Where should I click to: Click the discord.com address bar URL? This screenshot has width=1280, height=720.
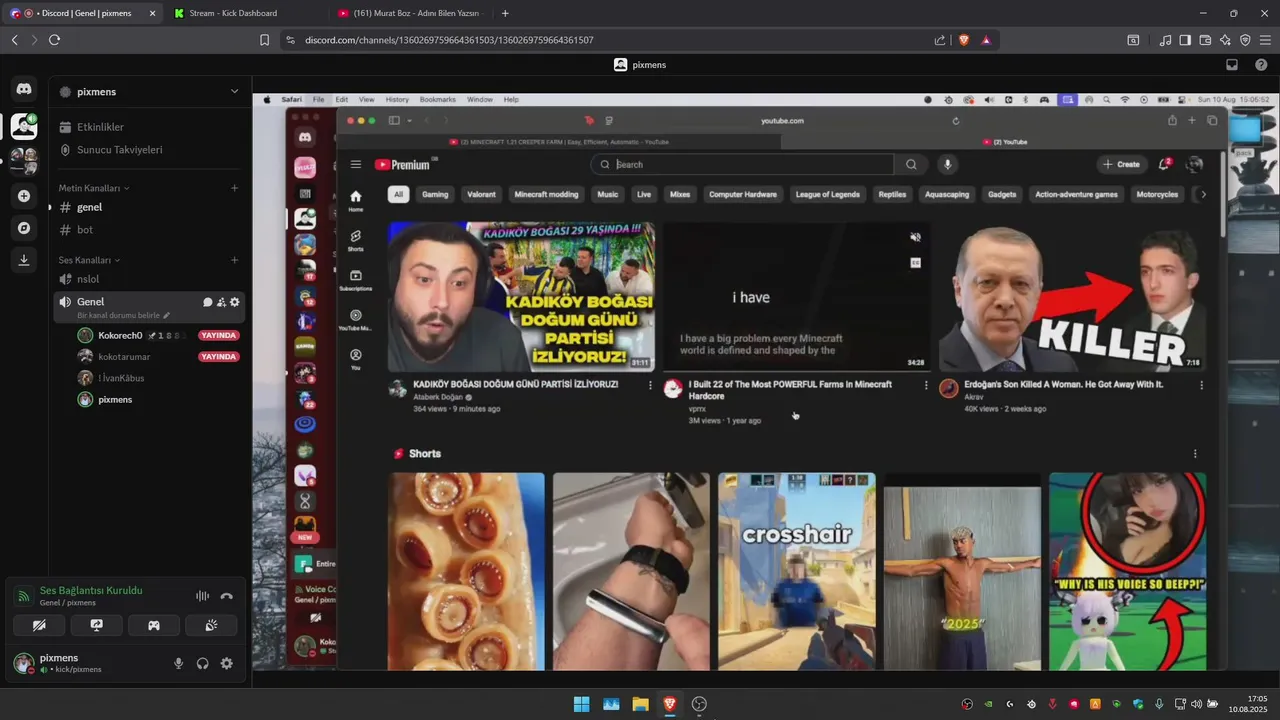[x=449, y=40]
